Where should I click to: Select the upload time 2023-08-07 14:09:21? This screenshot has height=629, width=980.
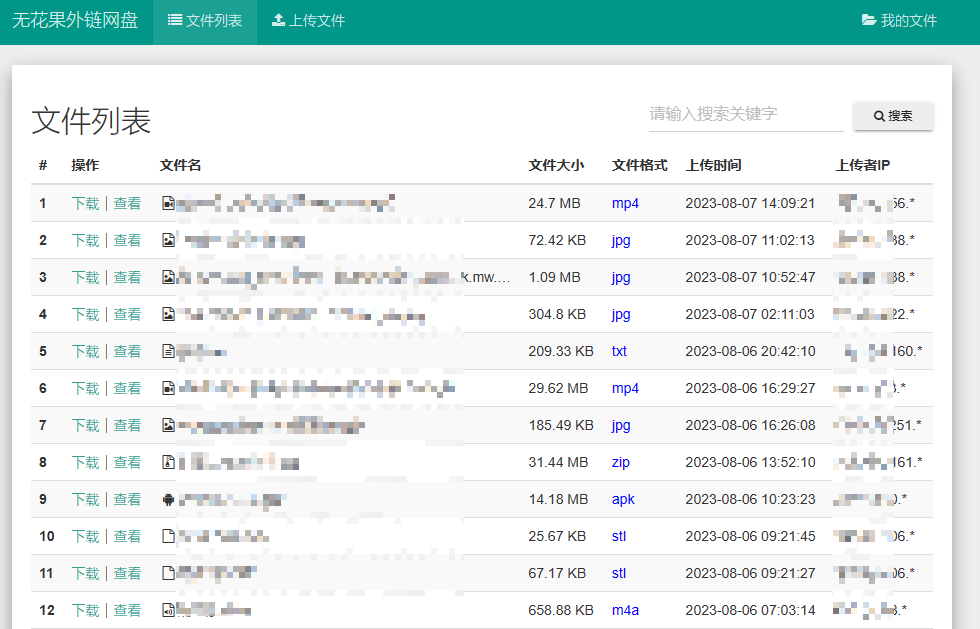[750, 203]
